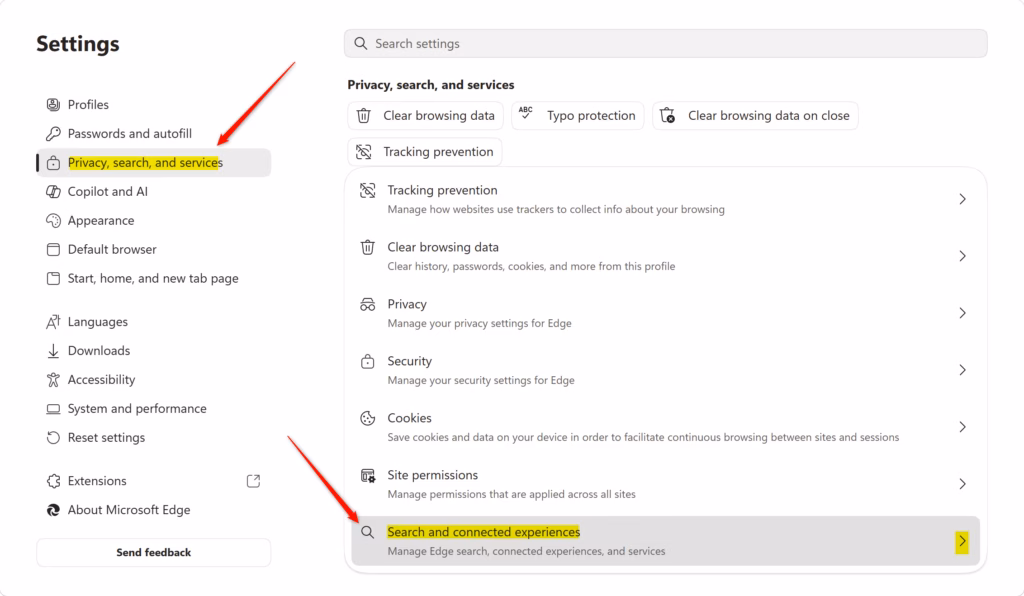
Task: Select Languages in sidebar
Action: (153, 322)
